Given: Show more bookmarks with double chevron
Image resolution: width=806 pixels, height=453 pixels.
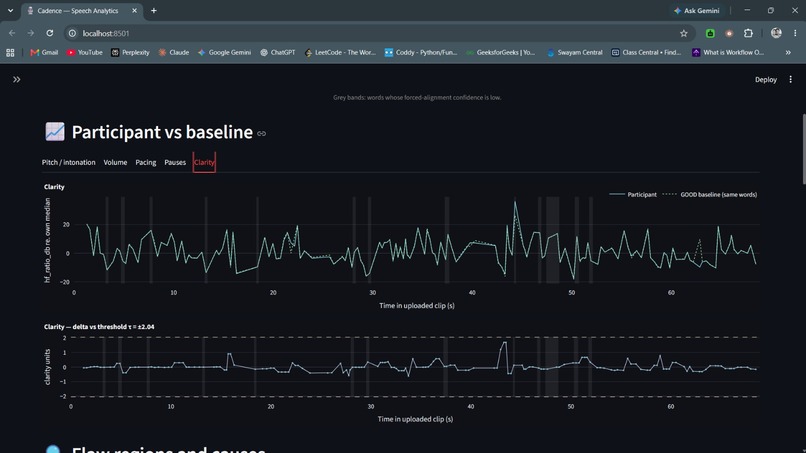Looking at the screenshot, I should click(x=787, y=52).
